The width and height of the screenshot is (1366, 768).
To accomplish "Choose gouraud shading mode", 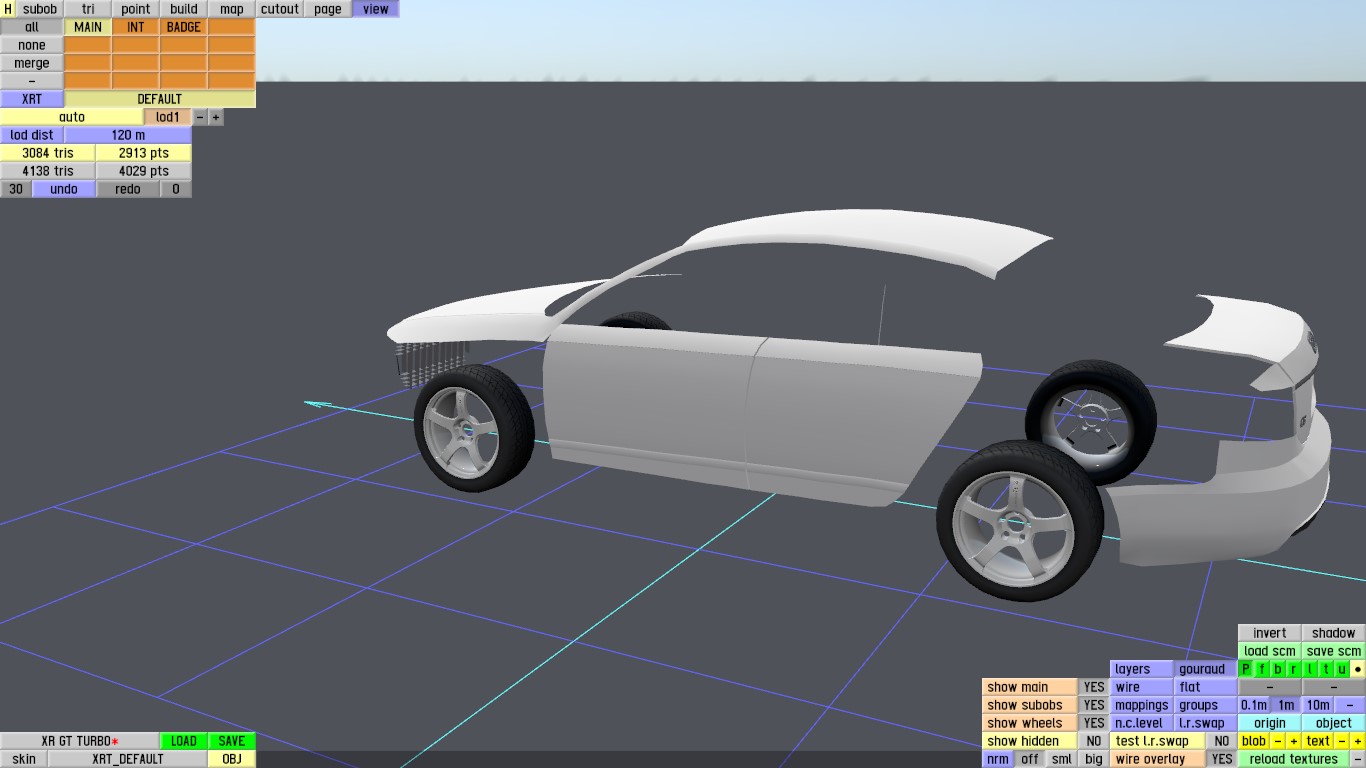I will click(1205, 669).
